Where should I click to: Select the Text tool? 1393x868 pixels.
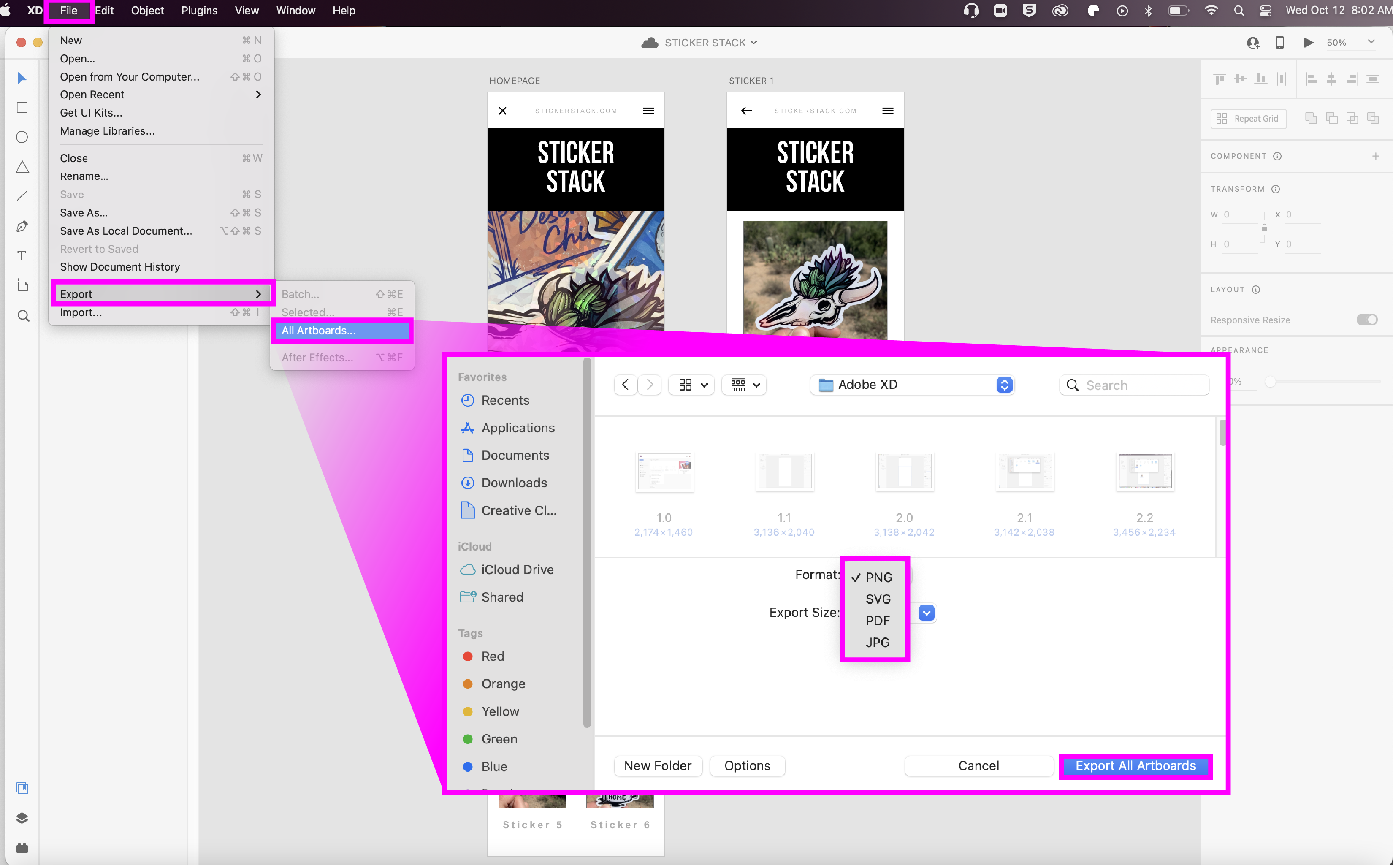point(22,256)
